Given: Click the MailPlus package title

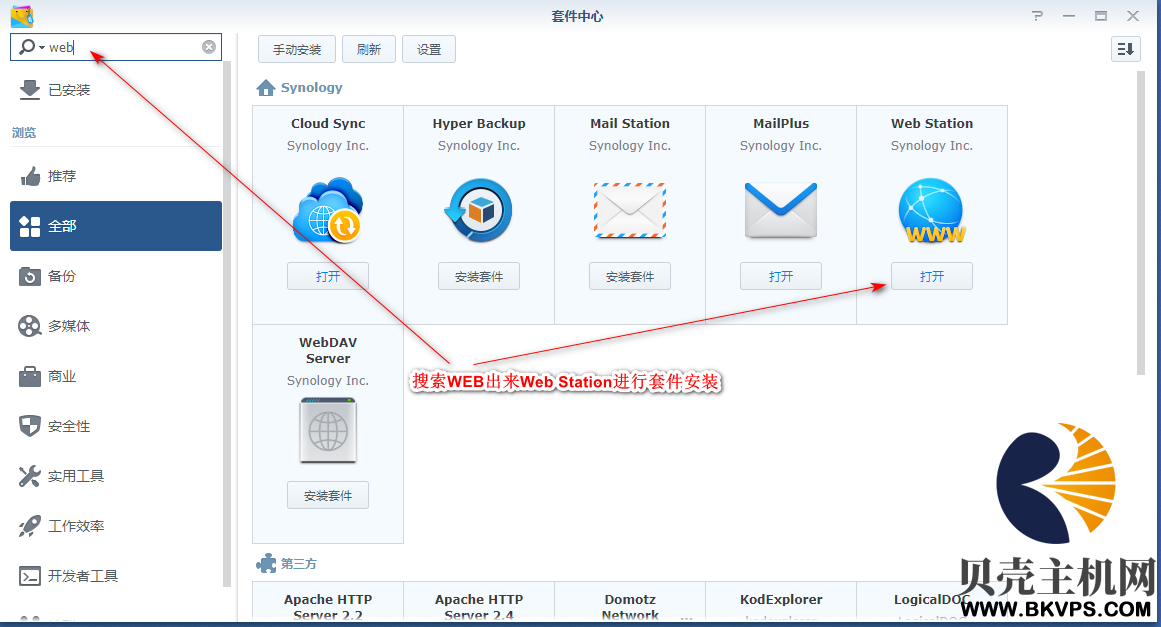Looking at the screenshot, I should pyautogui.click(x=781, y=124).
